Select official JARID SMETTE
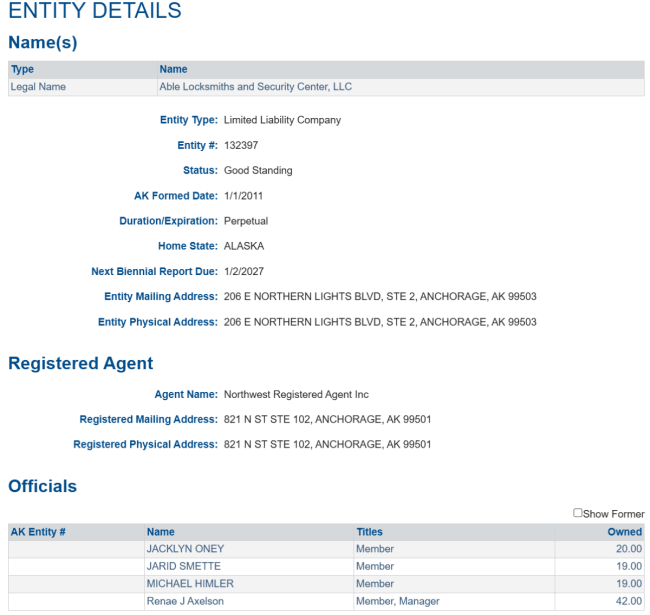This screenshot has width=650, height=615. click(184, 566)
